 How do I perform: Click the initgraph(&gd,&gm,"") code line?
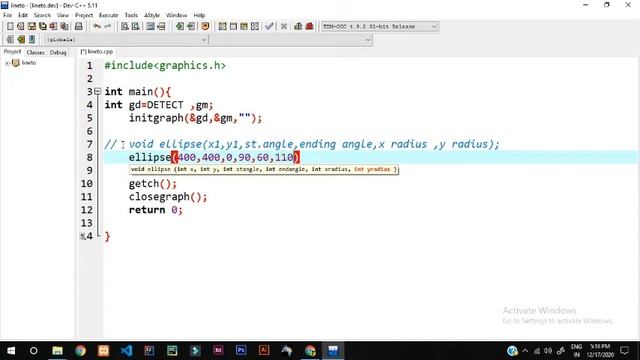[195, 118]
